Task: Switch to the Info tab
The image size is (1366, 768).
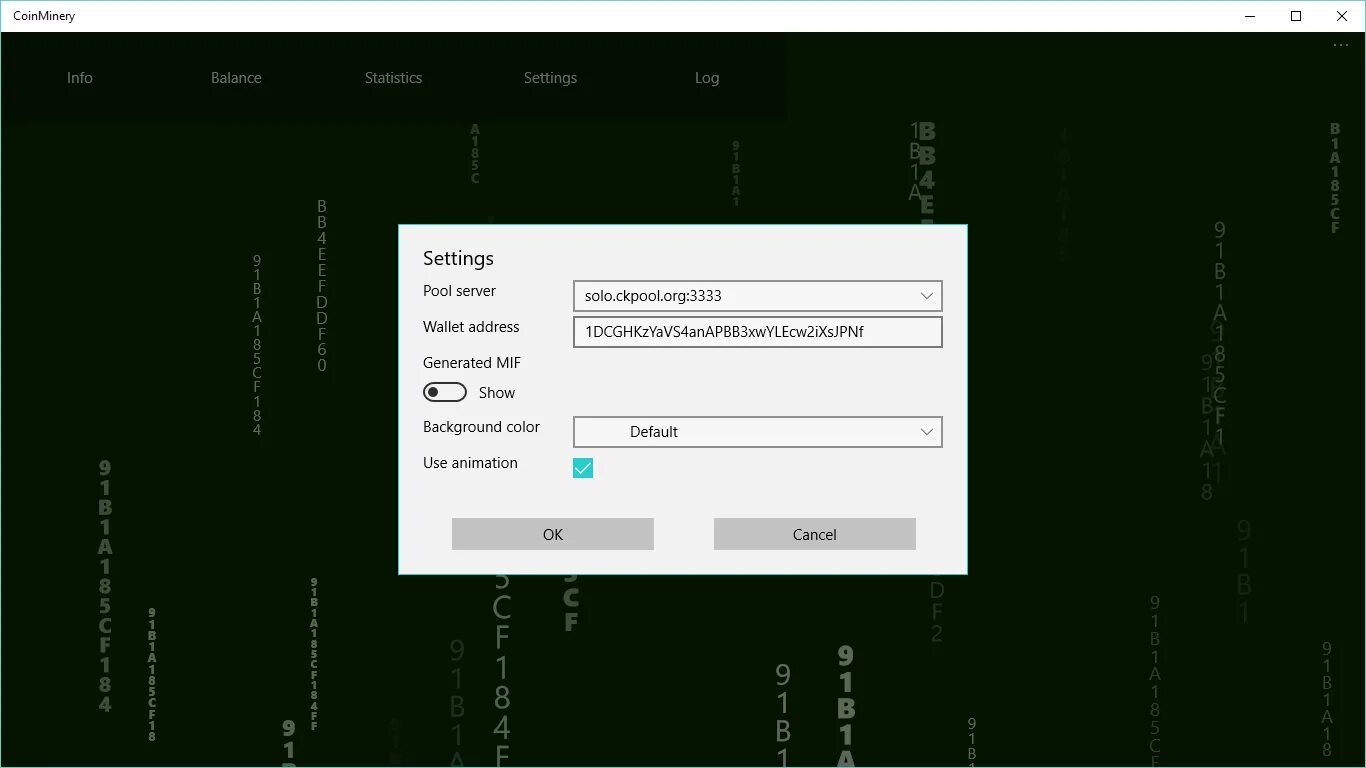Action: click(80, 77)
